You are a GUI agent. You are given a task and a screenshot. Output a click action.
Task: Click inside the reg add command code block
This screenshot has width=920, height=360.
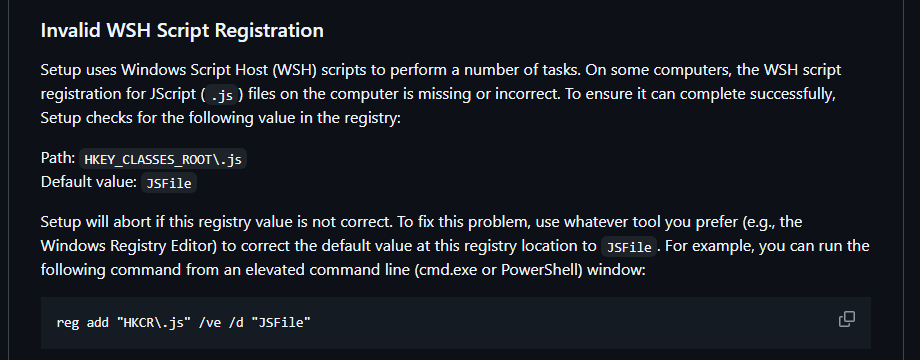pos(456,322)
